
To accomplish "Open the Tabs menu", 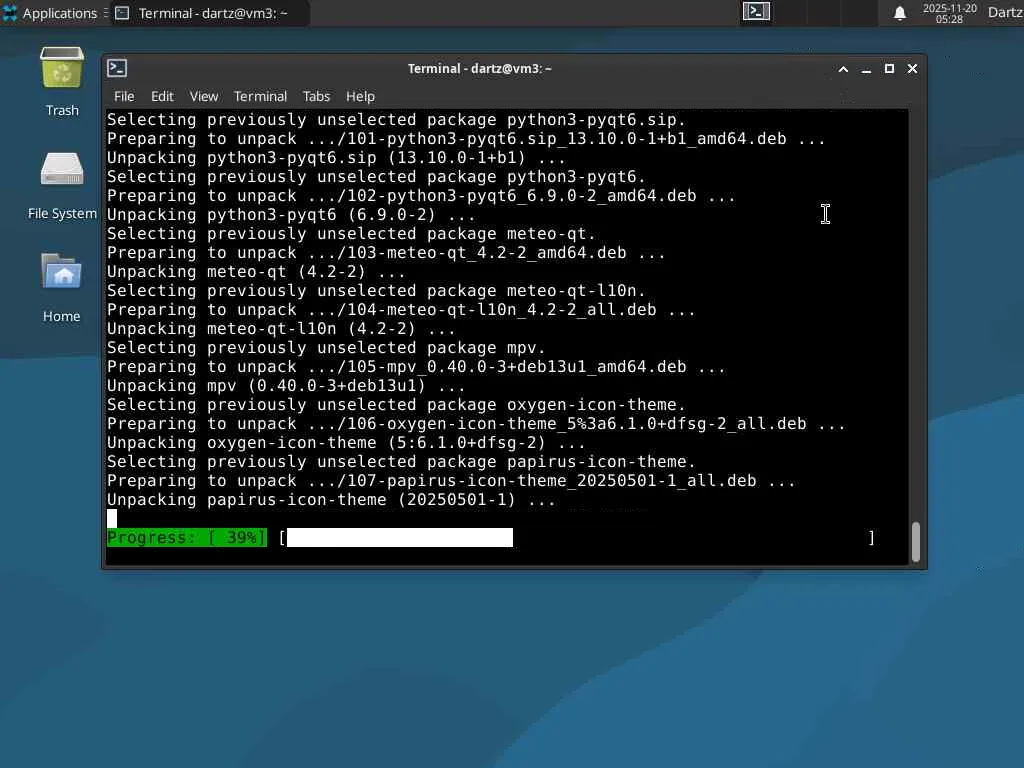I will pos(316,97).
